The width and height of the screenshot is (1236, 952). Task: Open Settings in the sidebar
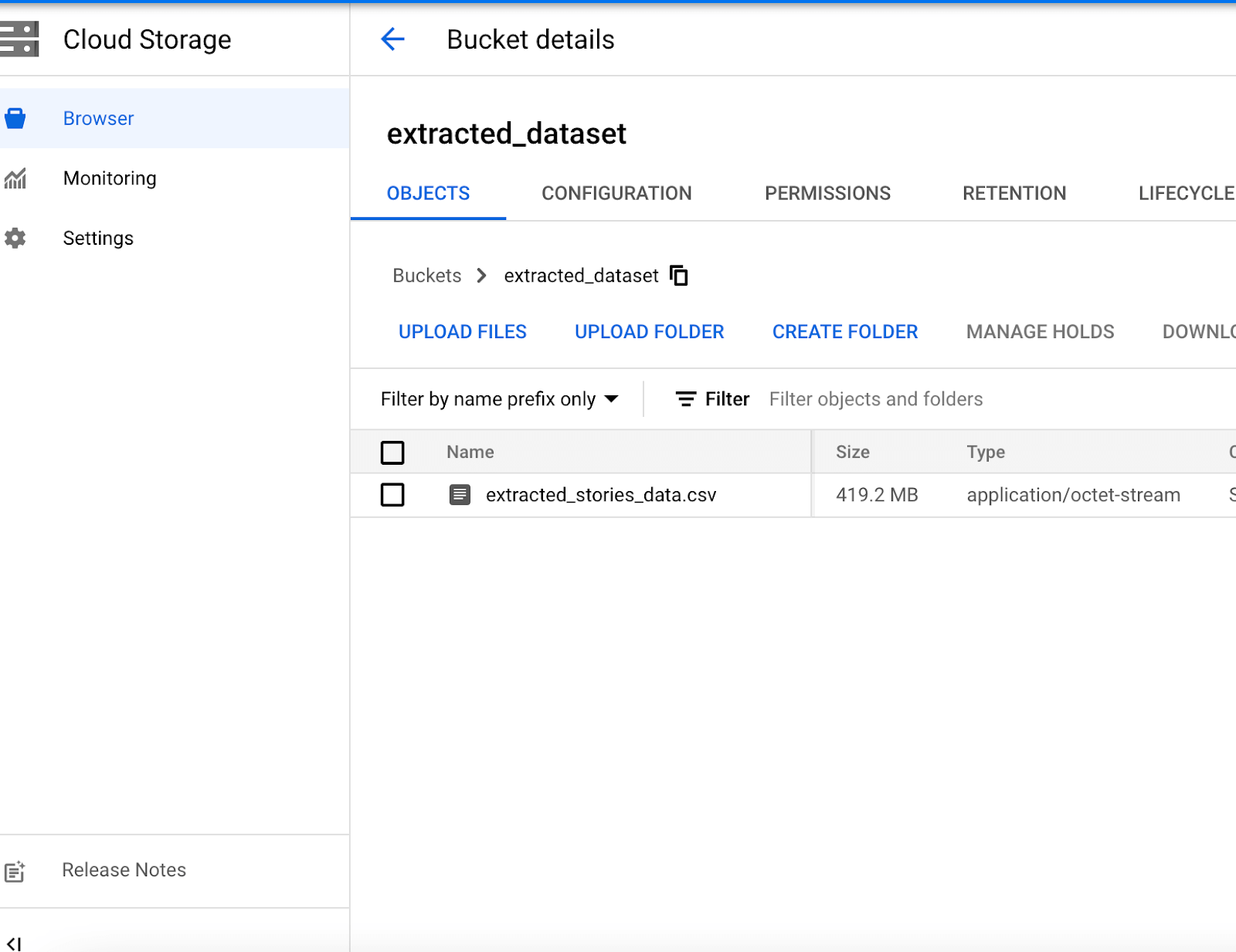(x=175, y=238)
